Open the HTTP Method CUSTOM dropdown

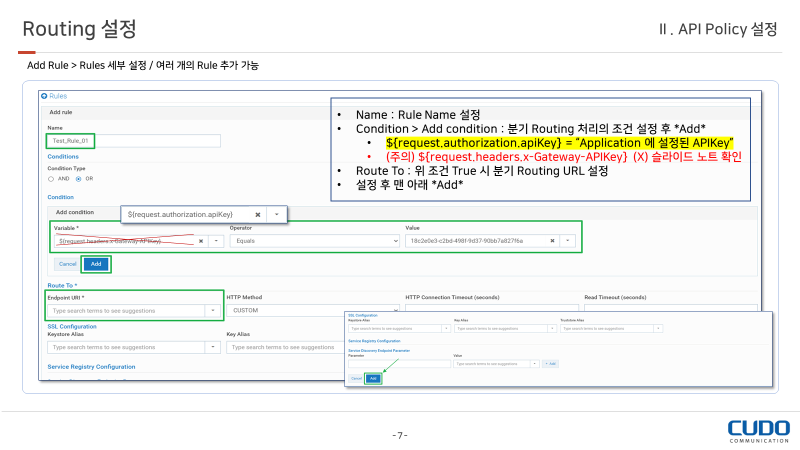pyautogui.click(x=310, y=311)
